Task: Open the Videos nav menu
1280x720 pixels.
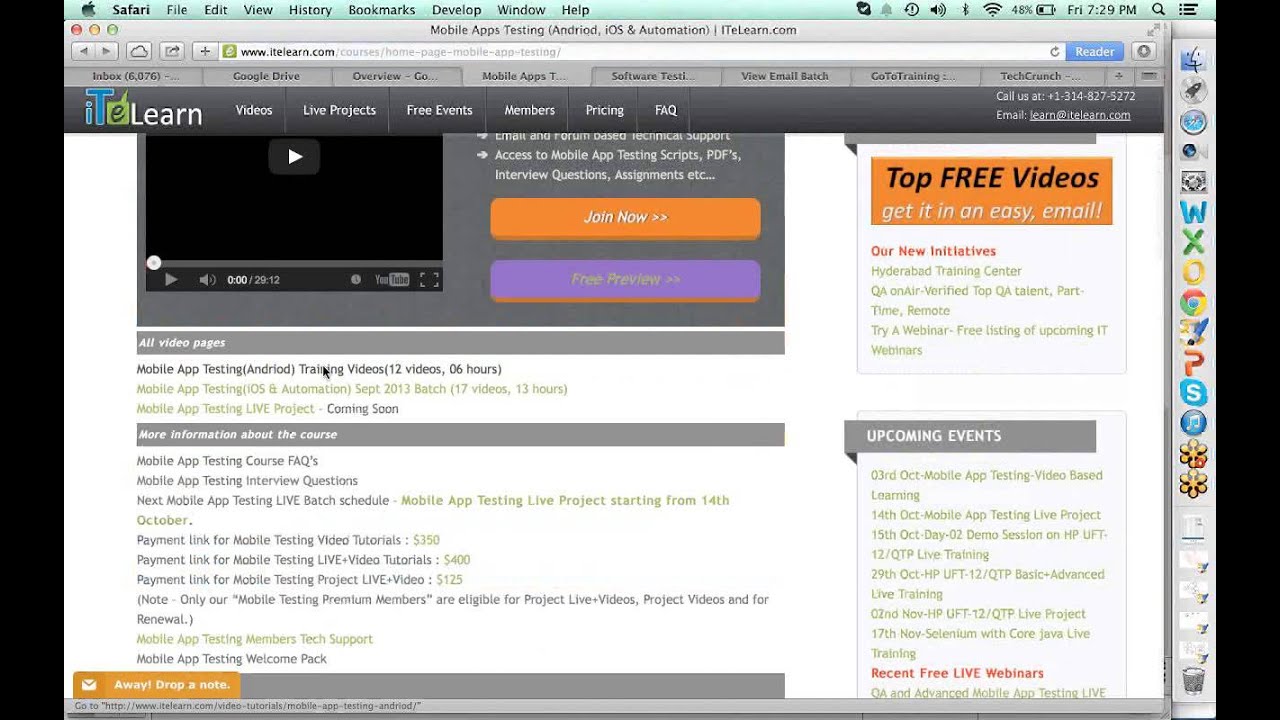Action: [254, 110]
